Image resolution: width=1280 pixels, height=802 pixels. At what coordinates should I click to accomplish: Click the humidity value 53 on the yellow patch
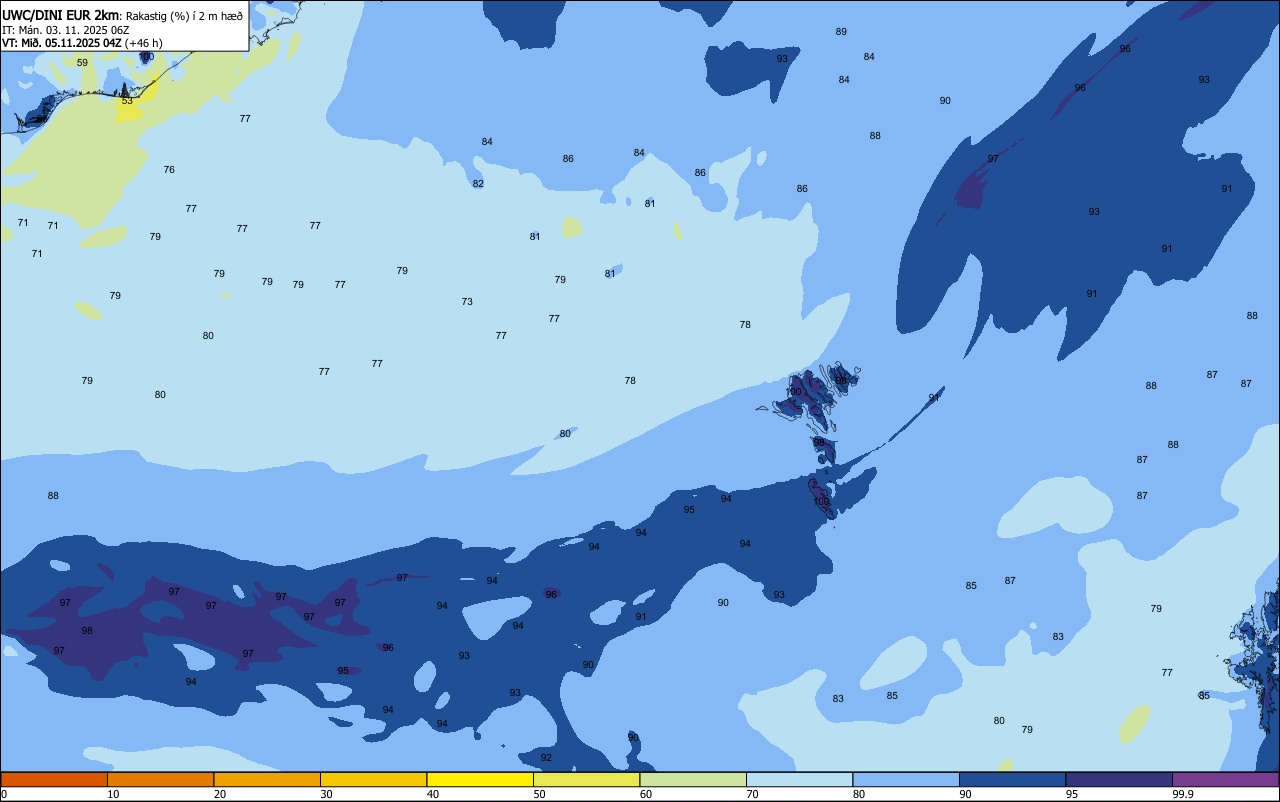click(127, 101)
